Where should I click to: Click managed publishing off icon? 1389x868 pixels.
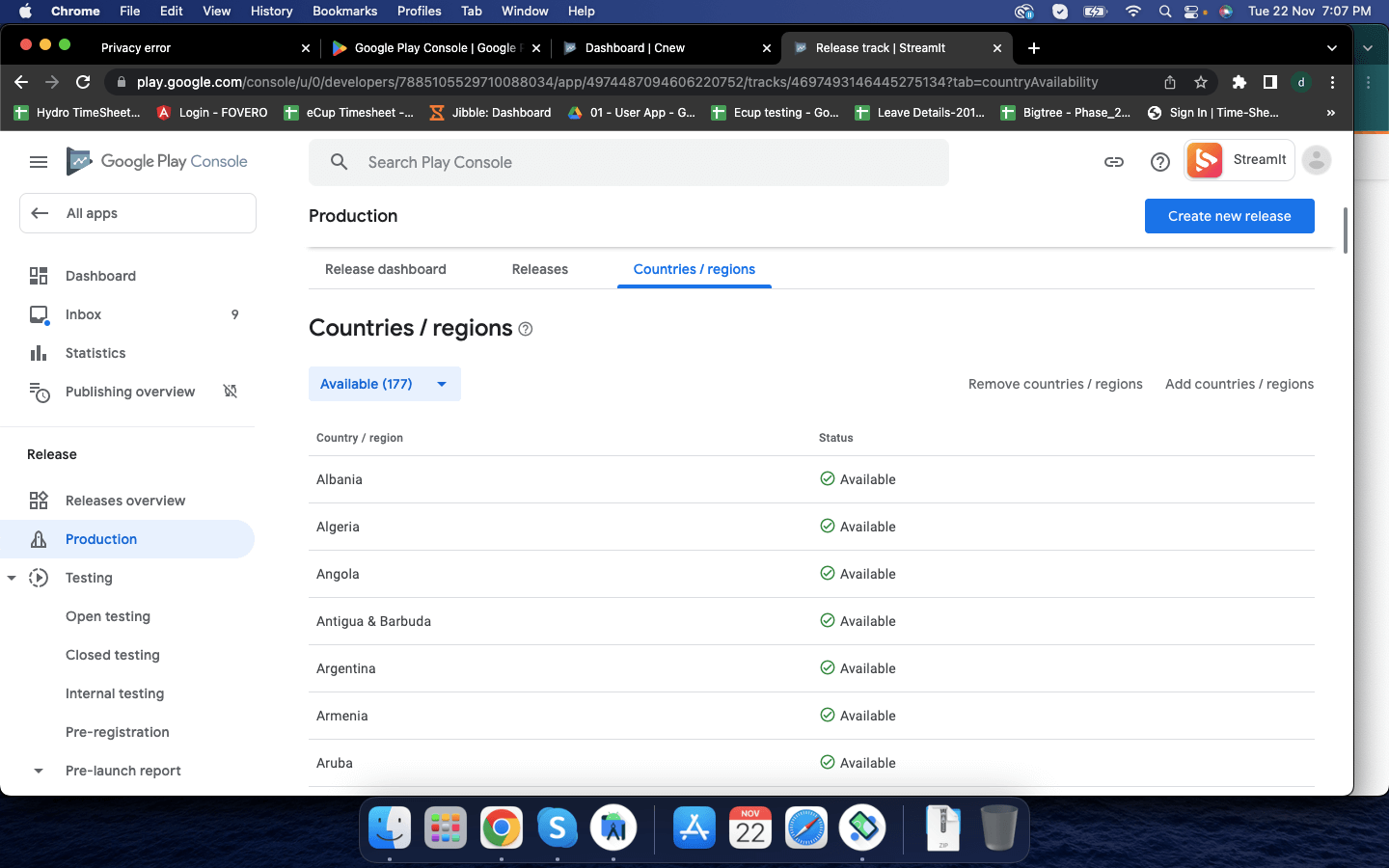click(231, 392)
